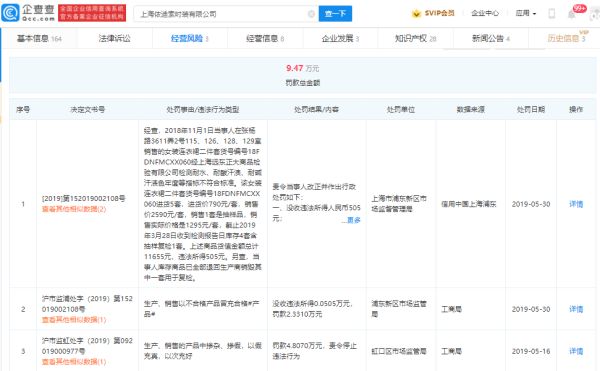
Task: Click date cell 2019-05-16
Action: pyautogui.click(x=531, y=351)
